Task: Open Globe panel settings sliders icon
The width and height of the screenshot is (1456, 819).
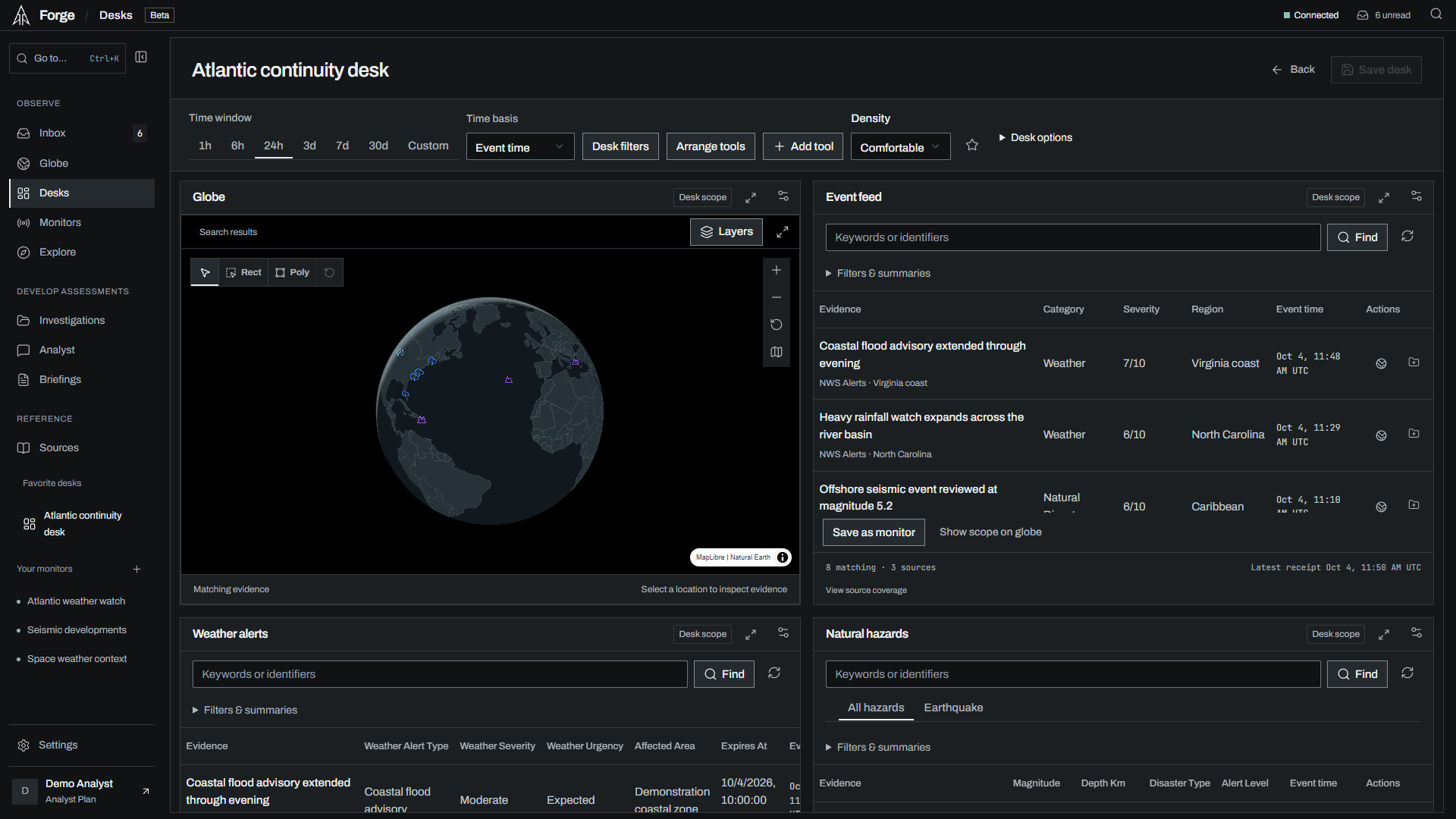Action: click(783, 196)
